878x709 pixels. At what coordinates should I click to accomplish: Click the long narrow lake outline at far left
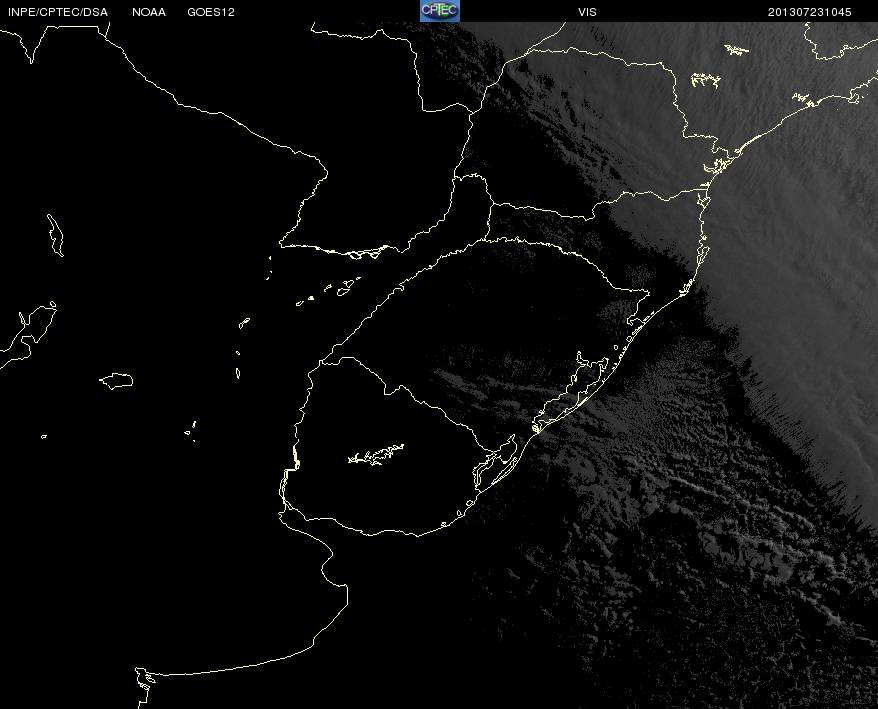(x=55, y=235)
